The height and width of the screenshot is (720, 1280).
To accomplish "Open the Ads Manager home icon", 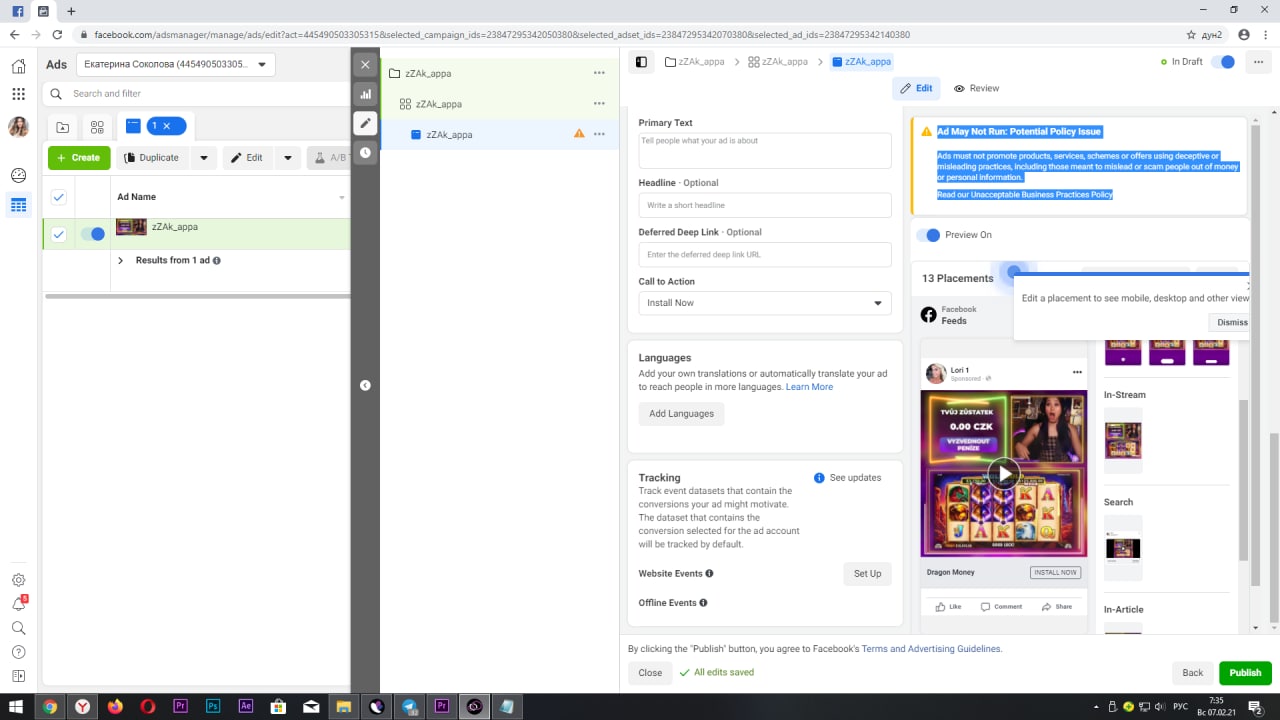I will [18, 66].
